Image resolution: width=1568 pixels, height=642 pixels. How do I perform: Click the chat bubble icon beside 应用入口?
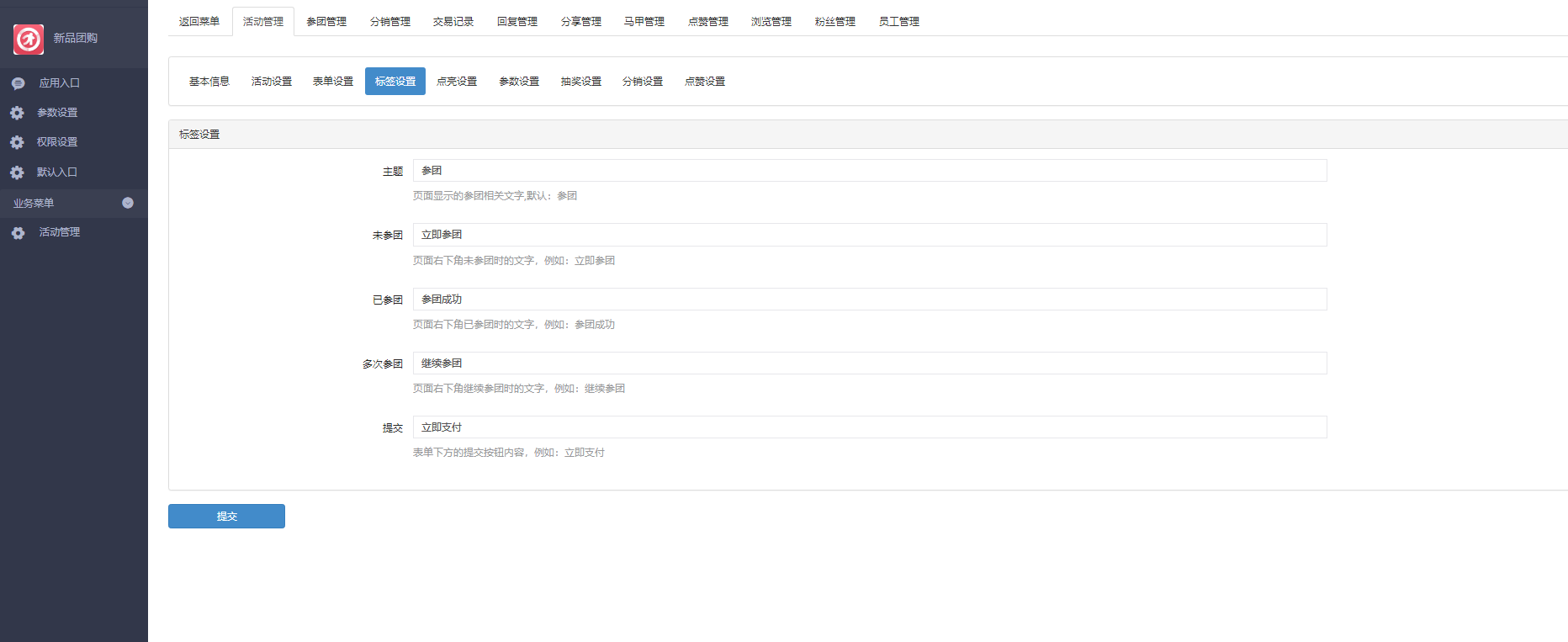(x=18, y=83)
